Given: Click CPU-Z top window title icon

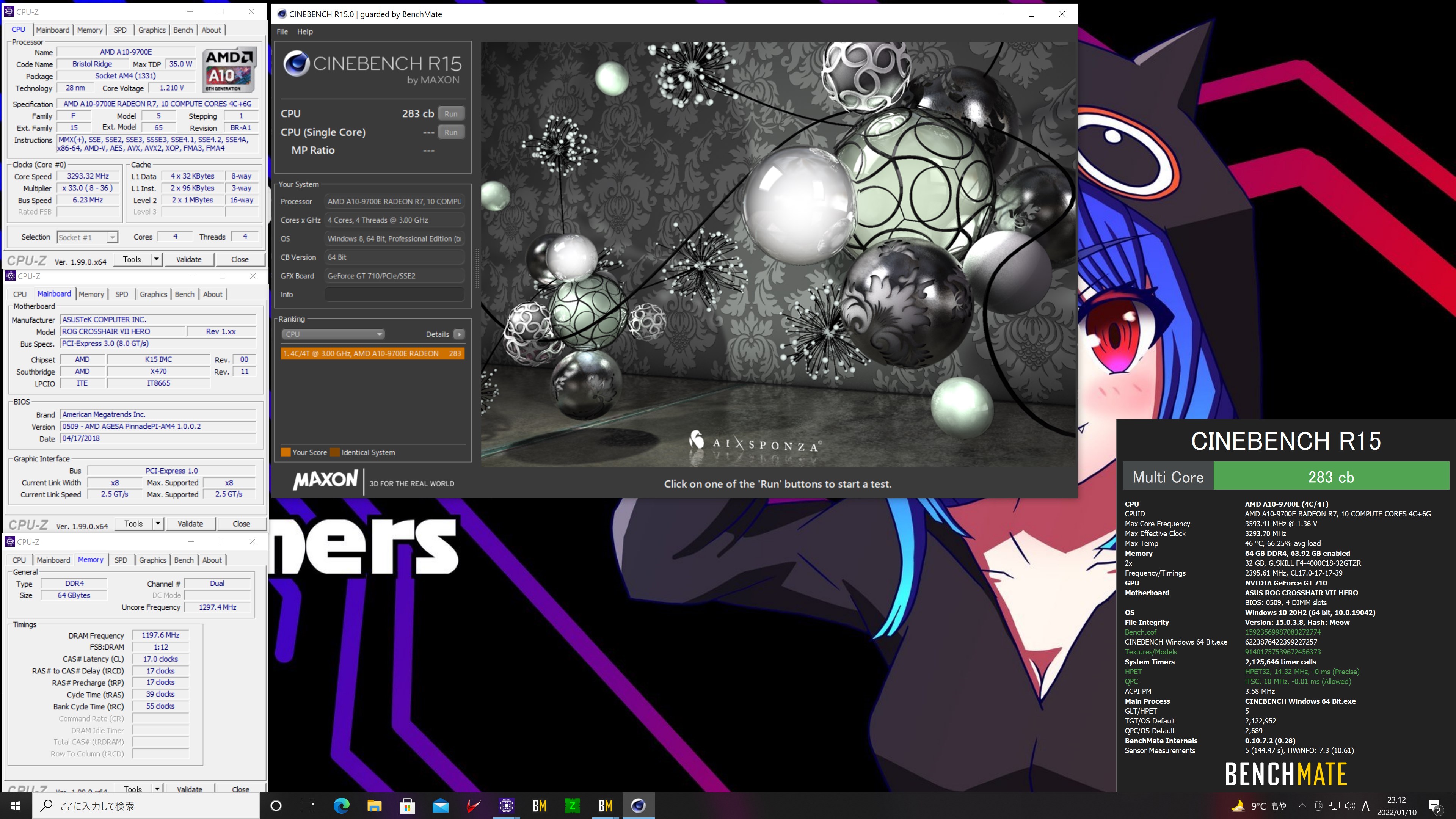Looking at the screenshot, I should point(8,11).
